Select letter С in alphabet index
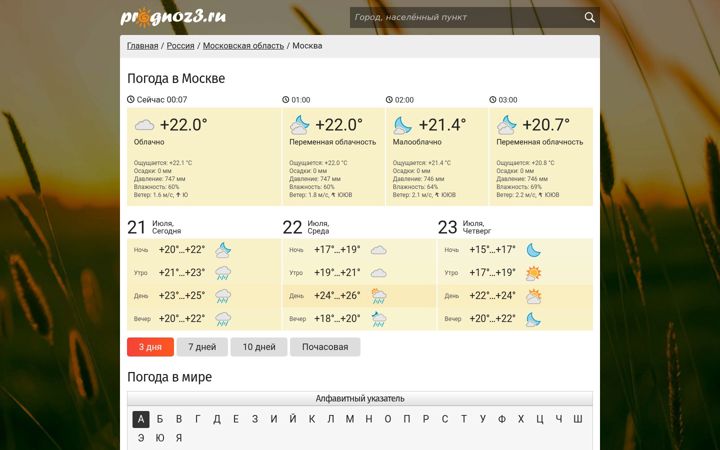The image size is (720, 450). [x=445, y=419]
